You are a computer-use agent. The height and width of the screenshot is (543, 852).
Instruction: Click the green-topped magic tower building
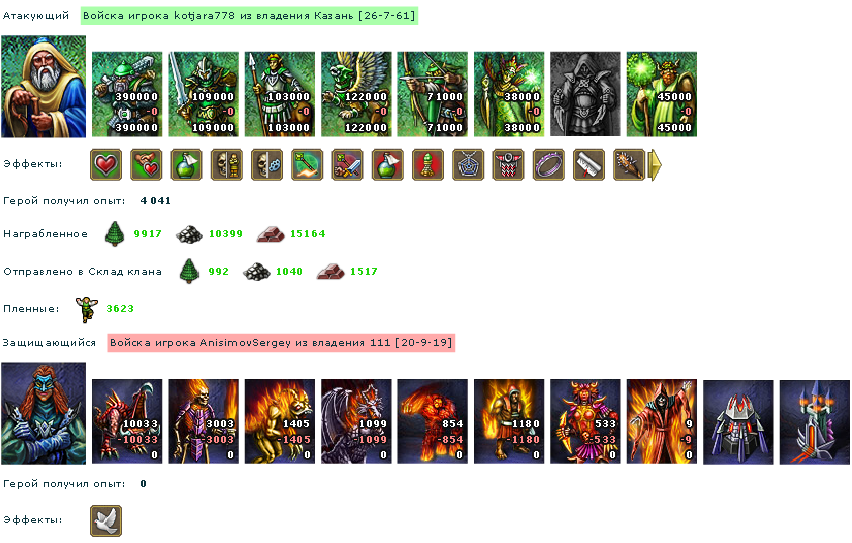pos(815,422)
